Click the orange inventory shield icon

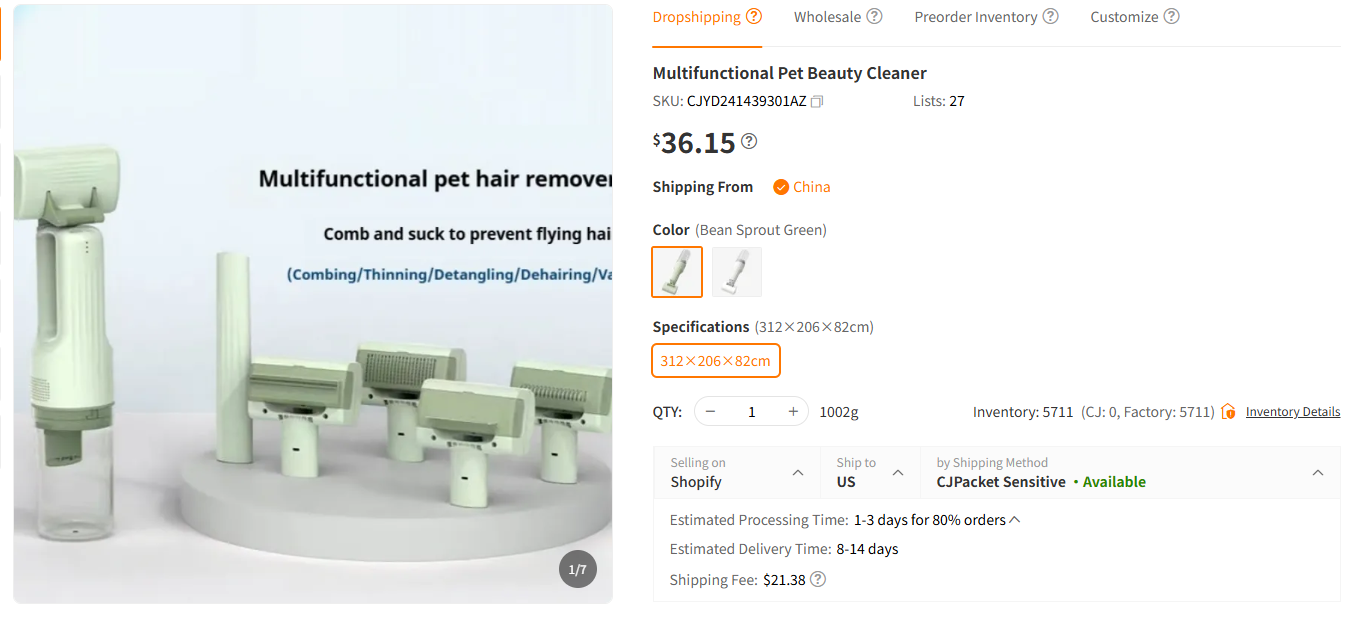(x=1228, y=411)
